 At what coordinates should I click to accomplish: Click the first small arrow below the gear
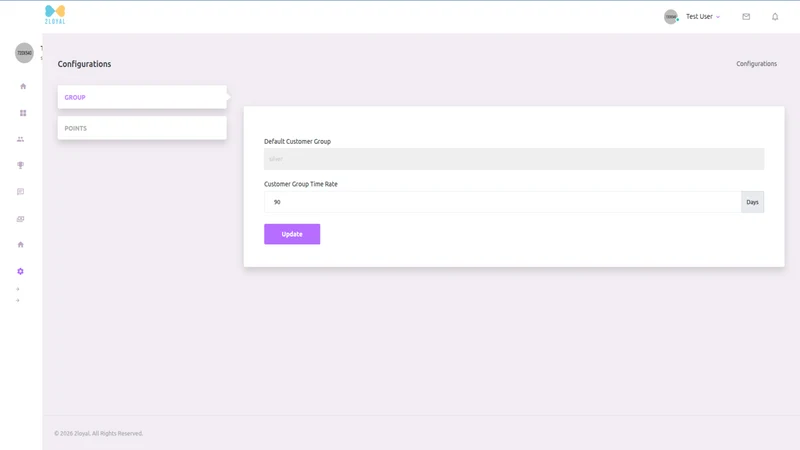click(18, 289)
